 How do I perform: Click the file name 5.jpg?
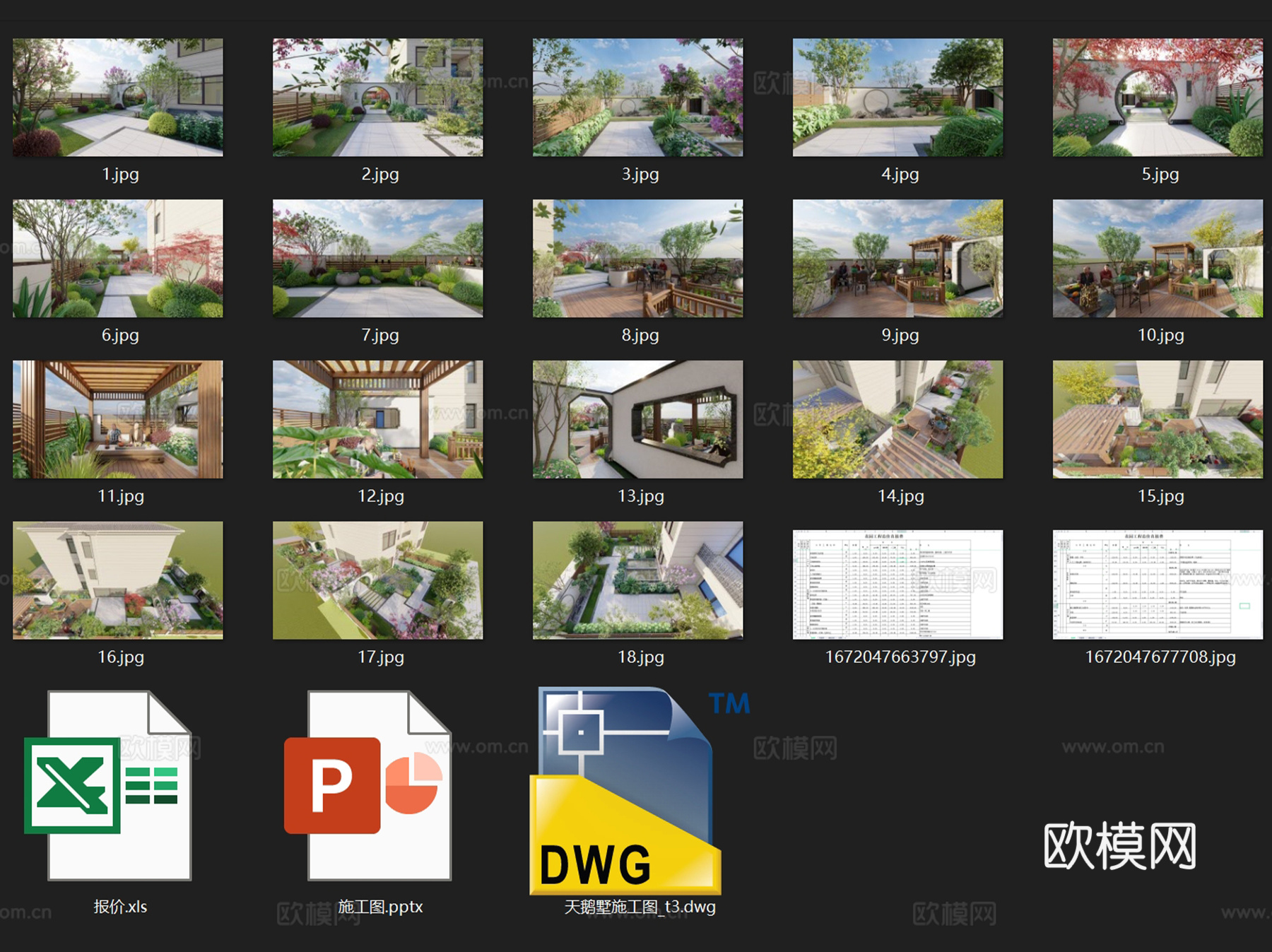click(1161, 174)
